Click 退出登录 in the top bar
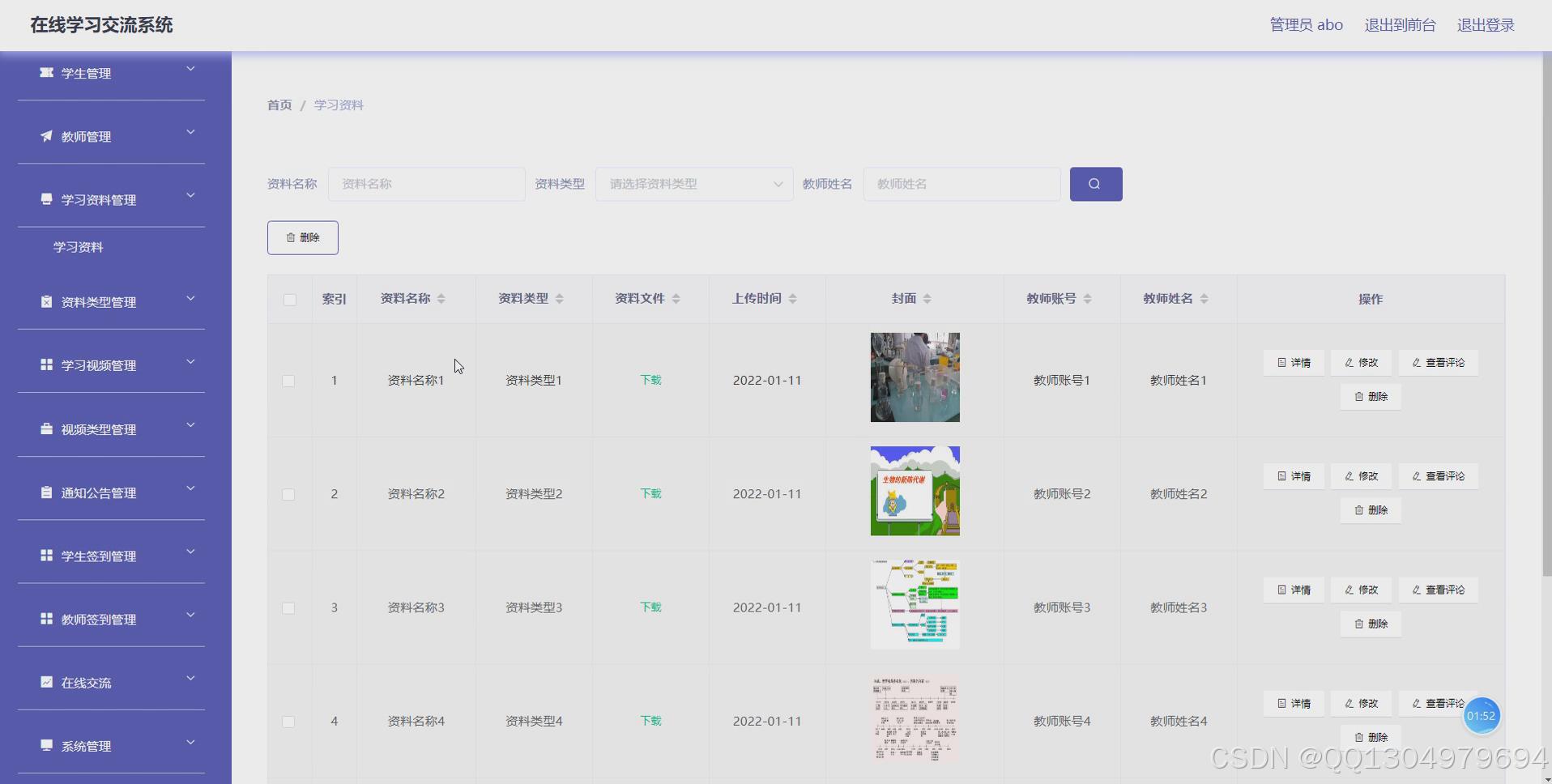1552x784 pixels. pos(1485,24)
